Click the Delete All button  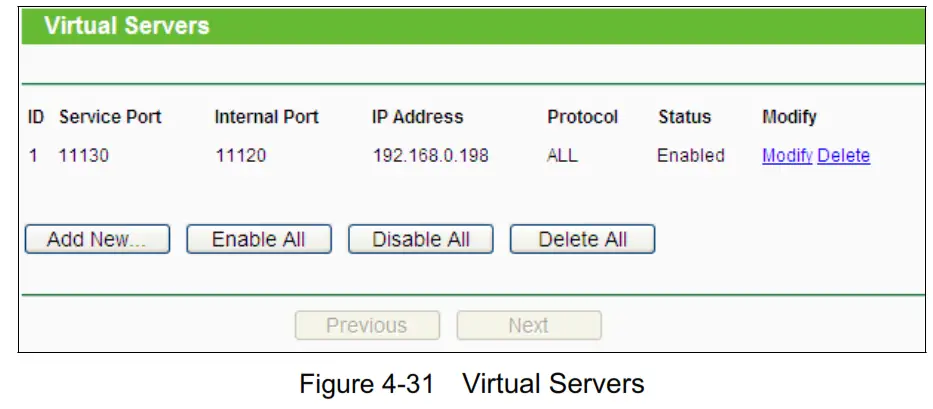[x=582, y=240]
